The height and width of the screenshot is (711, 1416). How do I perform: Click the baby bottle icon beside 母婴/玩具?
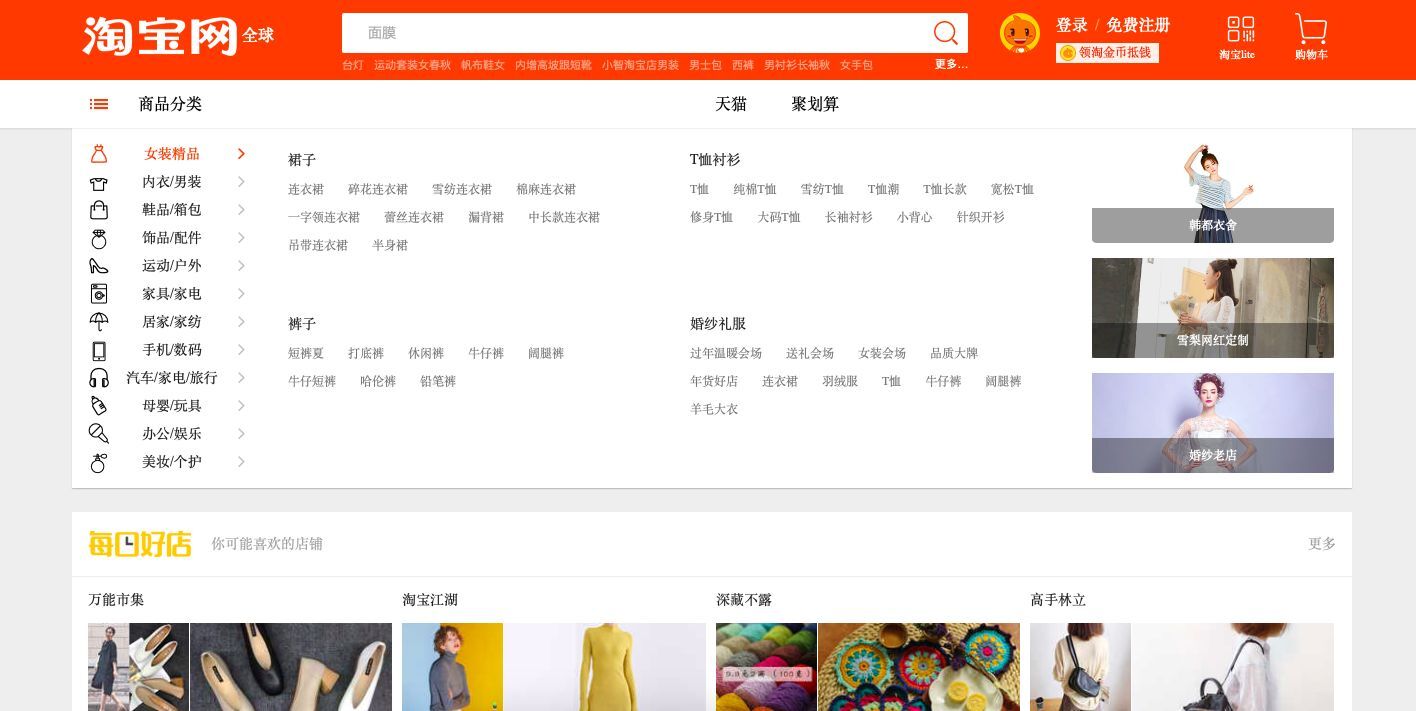click(x=98, y=406)
